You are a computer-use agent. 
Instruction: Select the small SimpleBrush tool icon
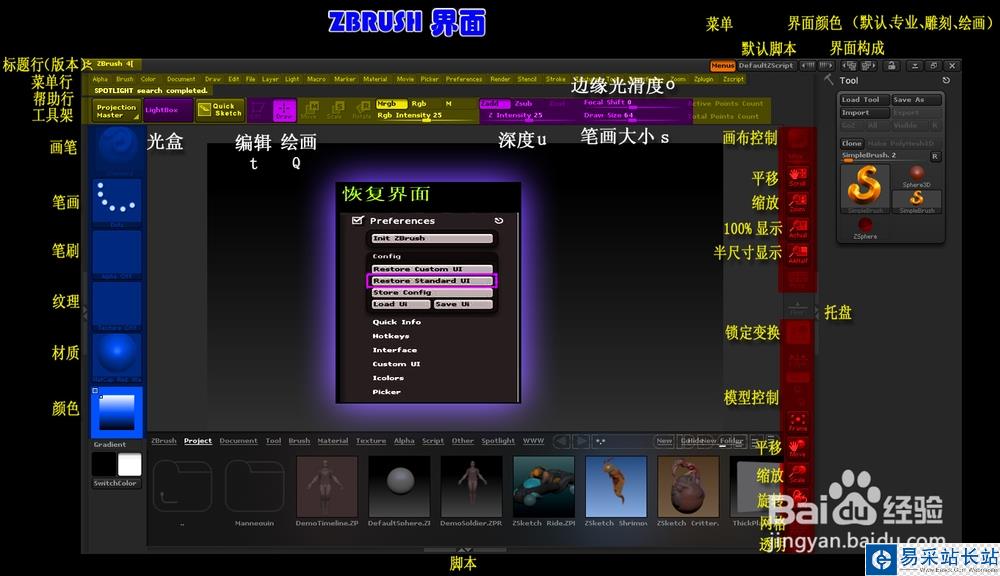click(x=916, y=201)
